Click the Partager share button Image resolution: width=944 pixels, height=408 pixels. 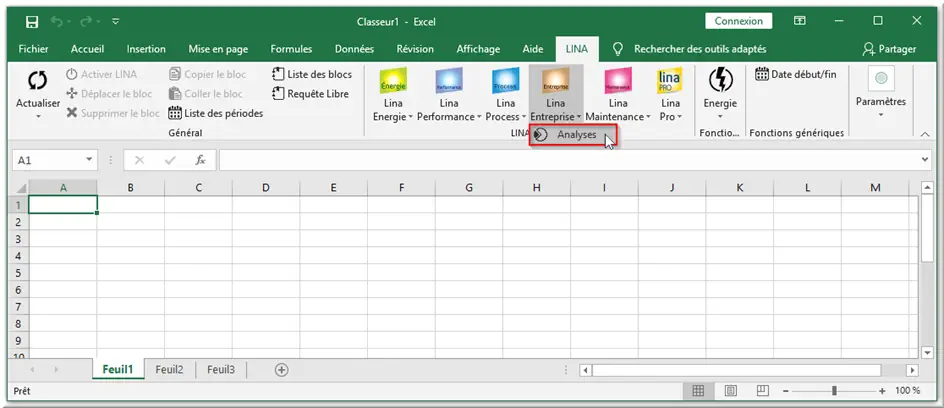[x=889, y=49]
